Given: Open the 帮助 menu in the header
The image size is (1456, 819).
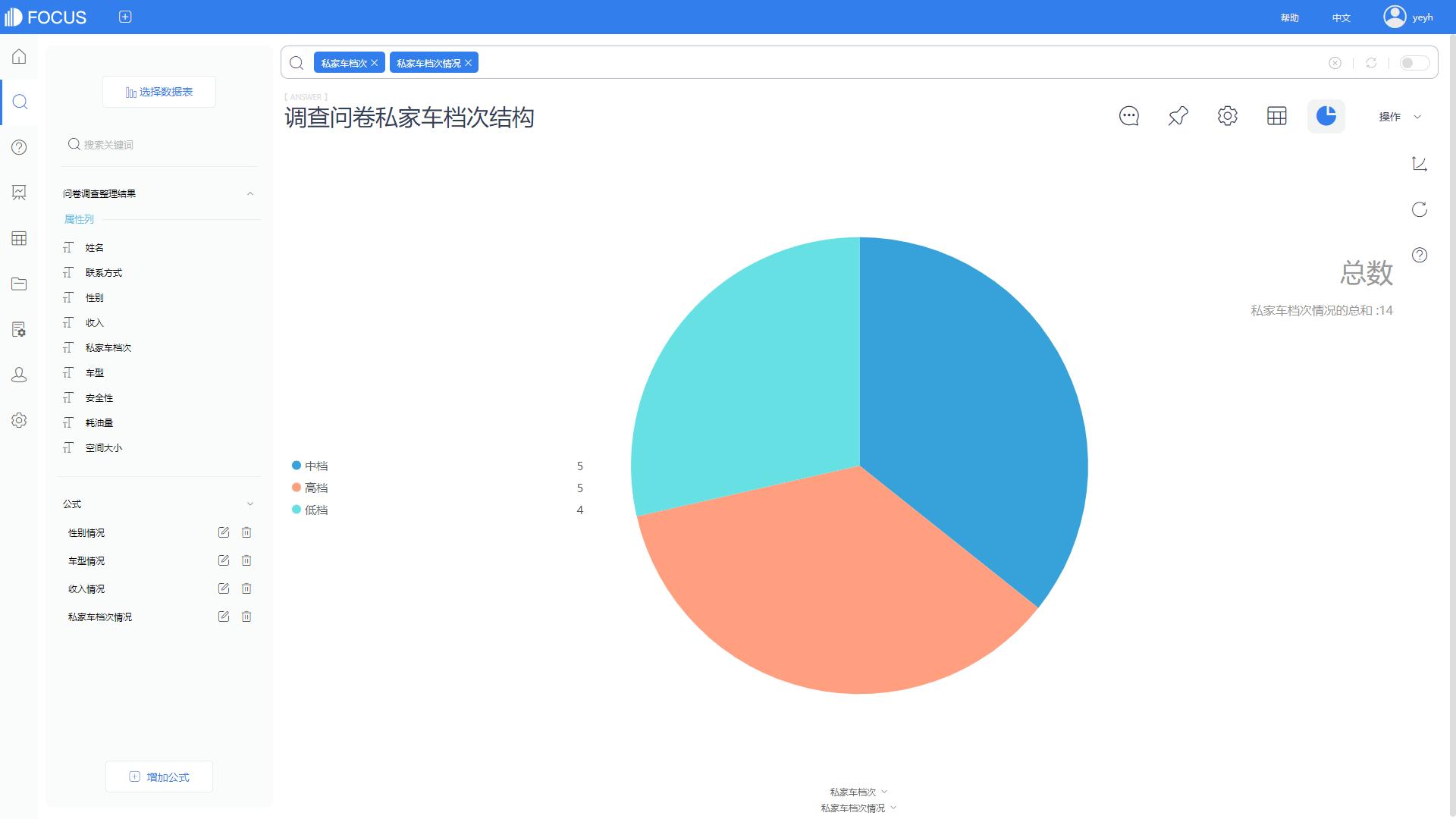Looking at the screenshot, I should pyautogui.click(x=1289, y=17).
